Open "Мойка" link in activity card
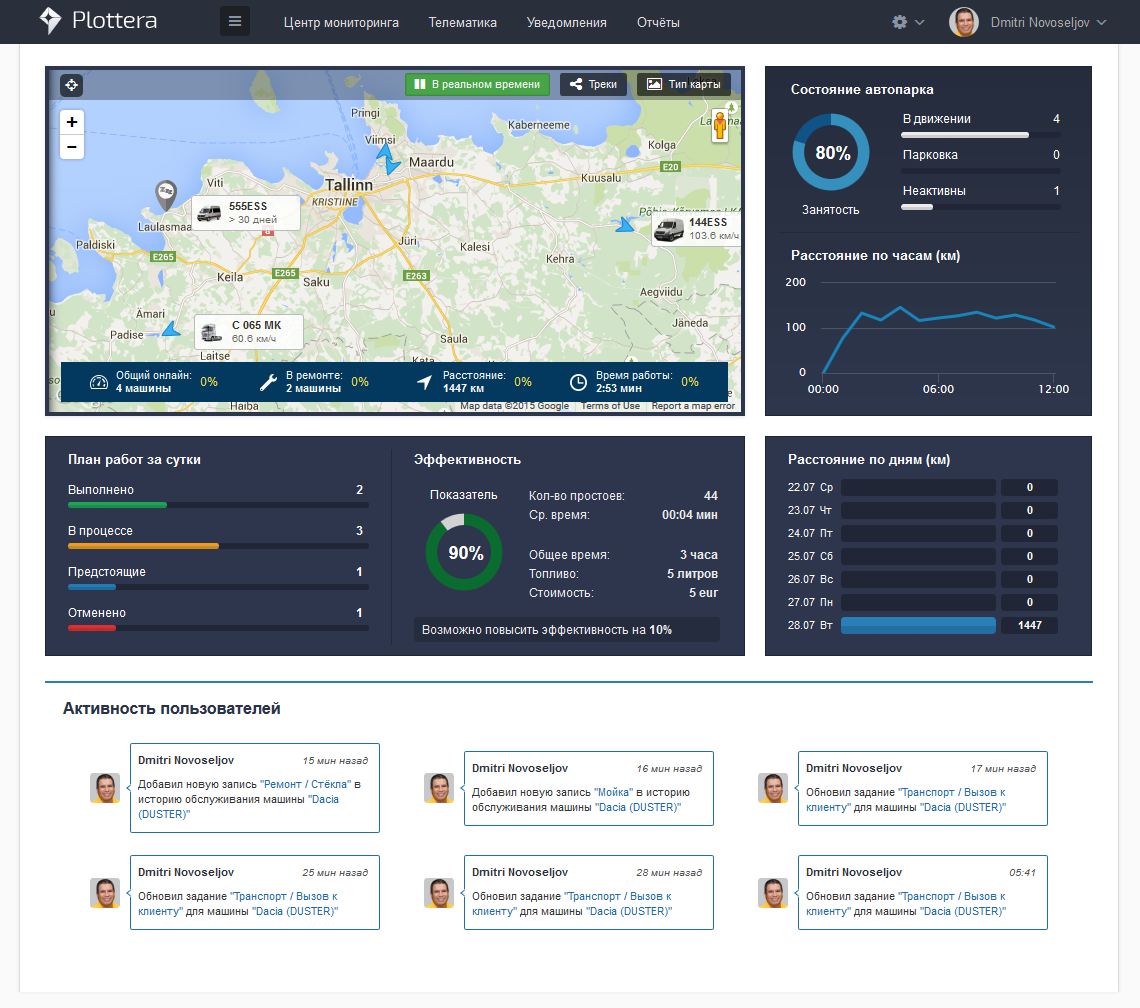This screenshot has width=1140, height=1008. [x=614, y=792]
